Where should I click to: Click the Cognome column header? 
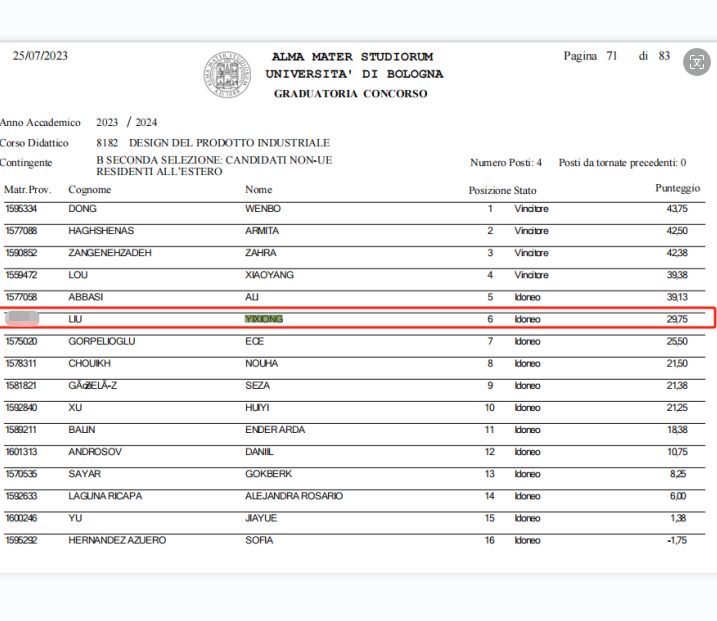[x=89, y=190]
